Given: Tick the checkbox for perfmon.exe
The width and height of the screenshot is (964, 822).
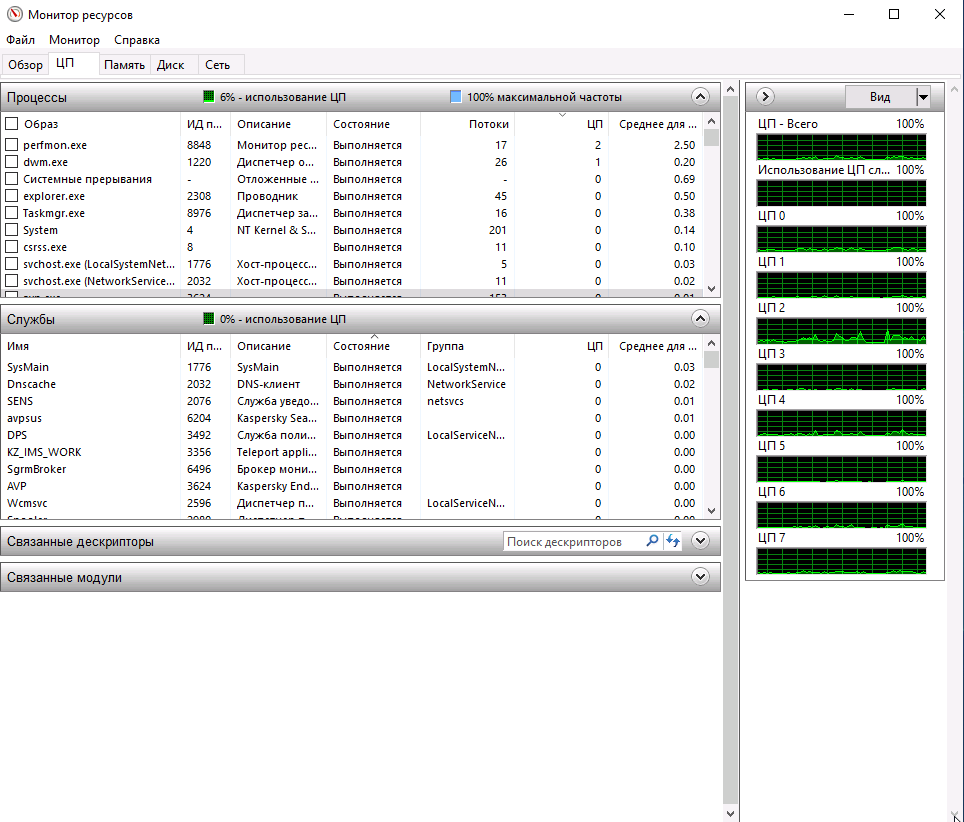Looking at the screenshot, I should (12, 145).
